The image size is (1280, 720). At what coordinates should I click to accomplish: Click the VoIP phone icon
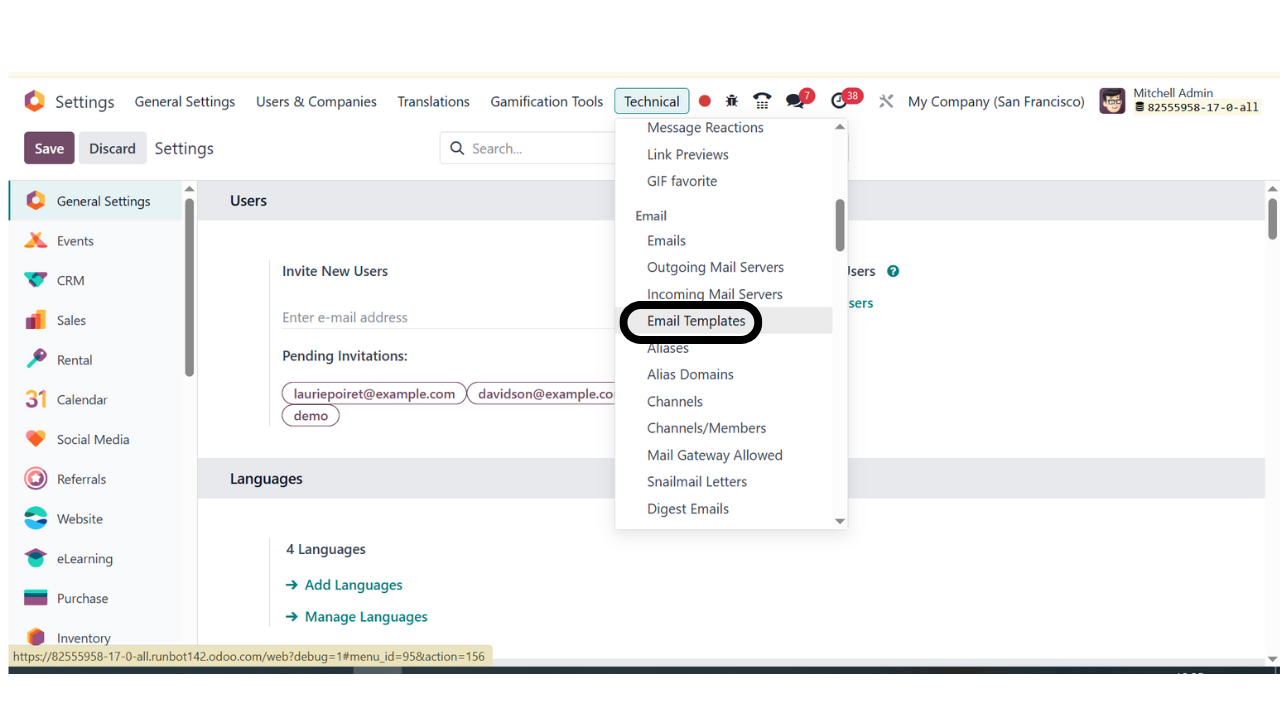[x=762, y=101]
